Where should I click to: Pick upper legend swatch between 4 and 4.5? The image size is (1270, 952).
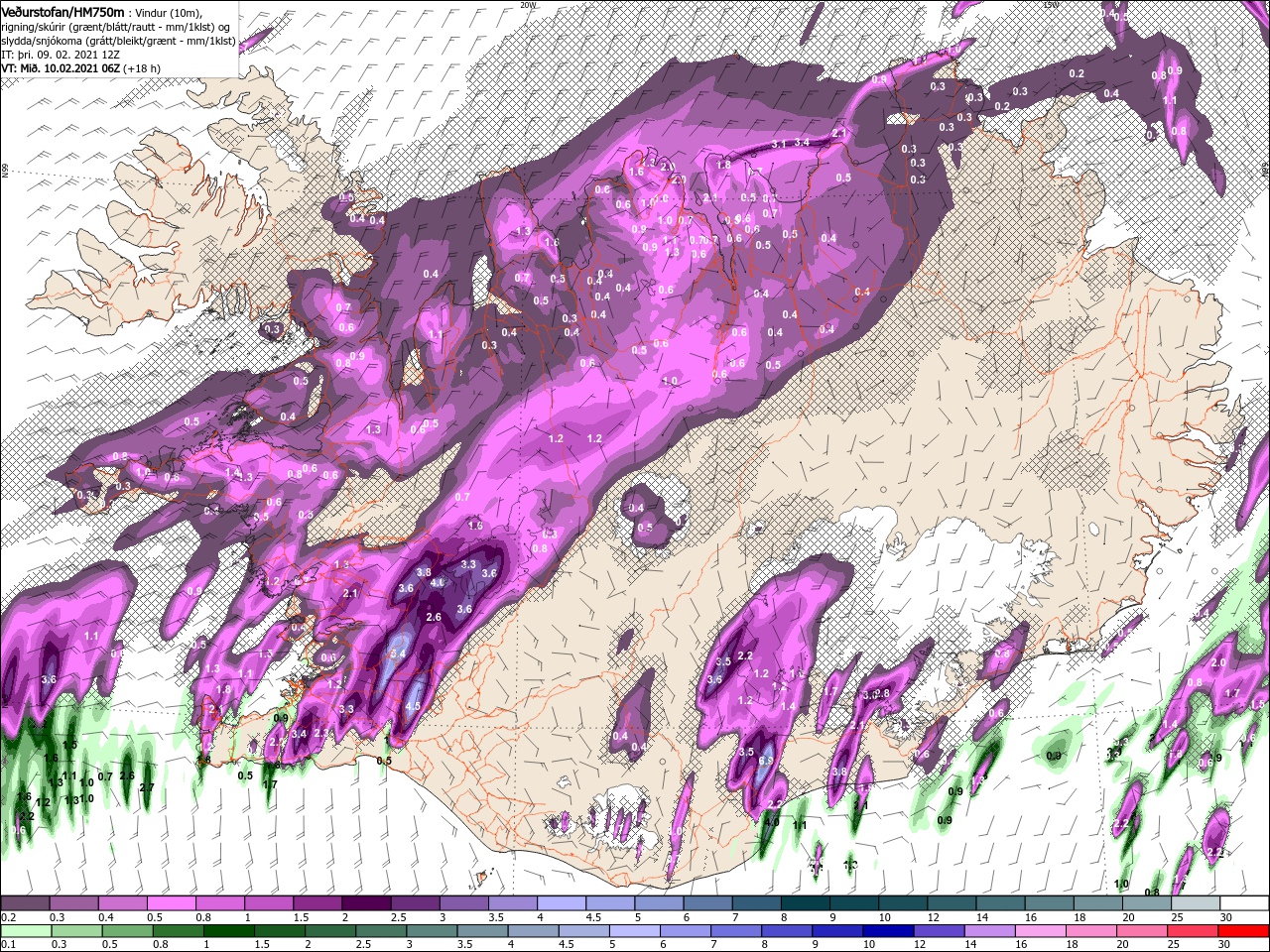(x=560, y=903)
